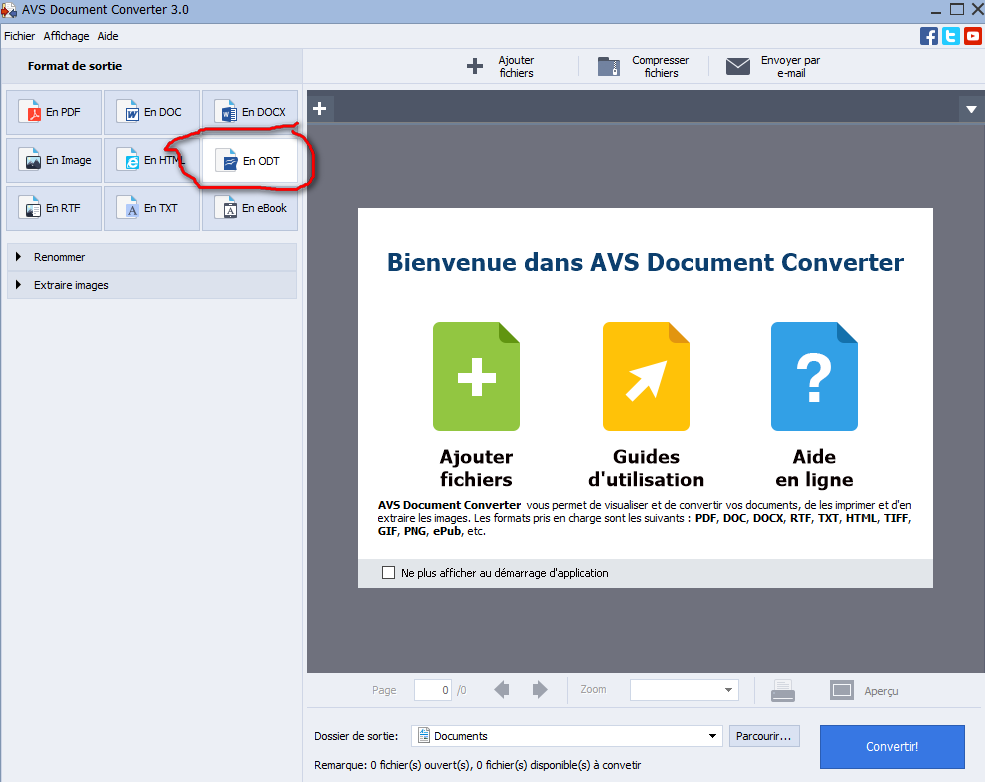Open the Affichage menu
The image size is (985, 782).
tap(66, 36)
